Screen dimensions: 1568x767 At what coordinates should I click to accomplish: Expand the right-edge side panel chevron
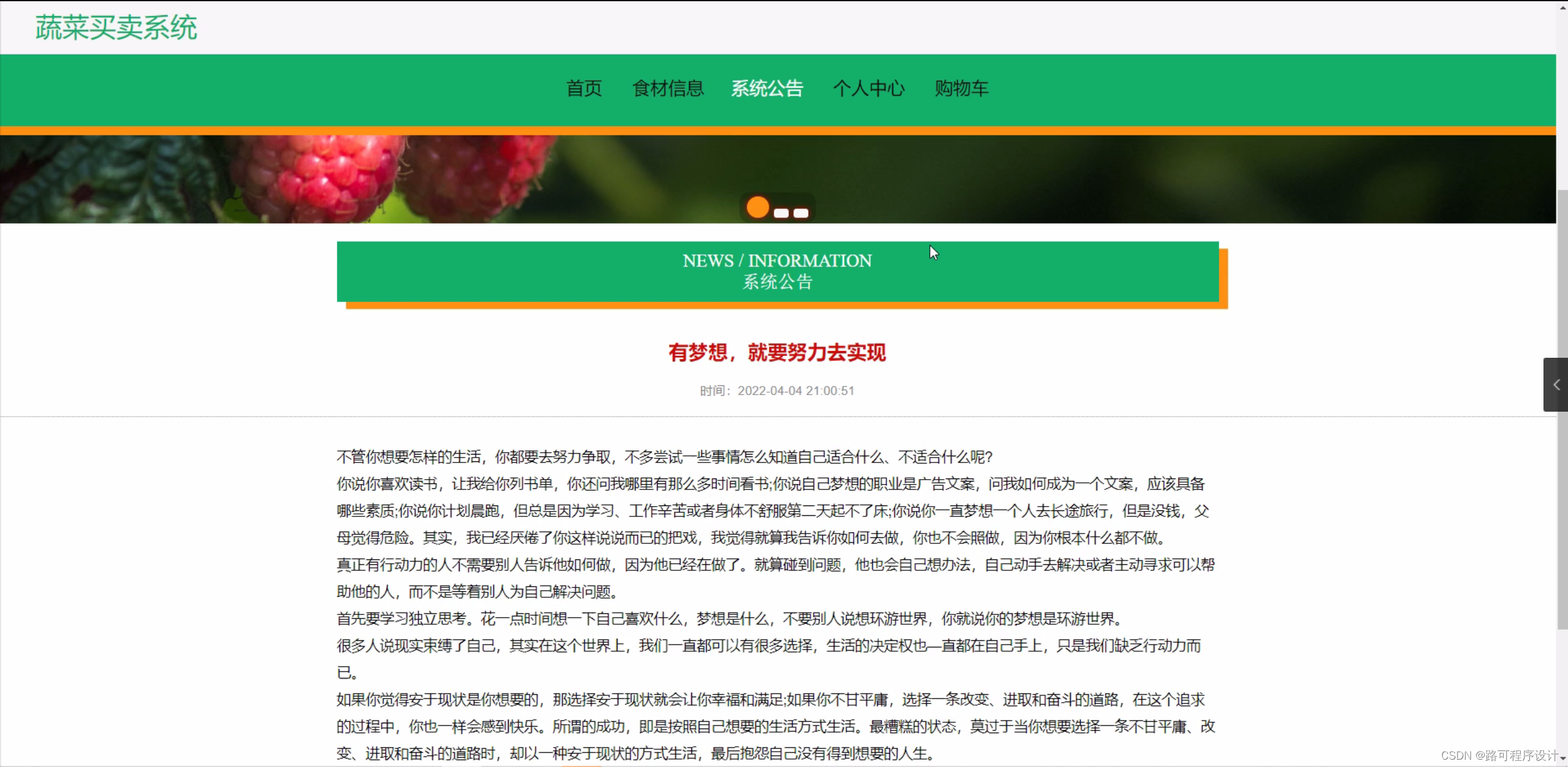point(1556,385)
